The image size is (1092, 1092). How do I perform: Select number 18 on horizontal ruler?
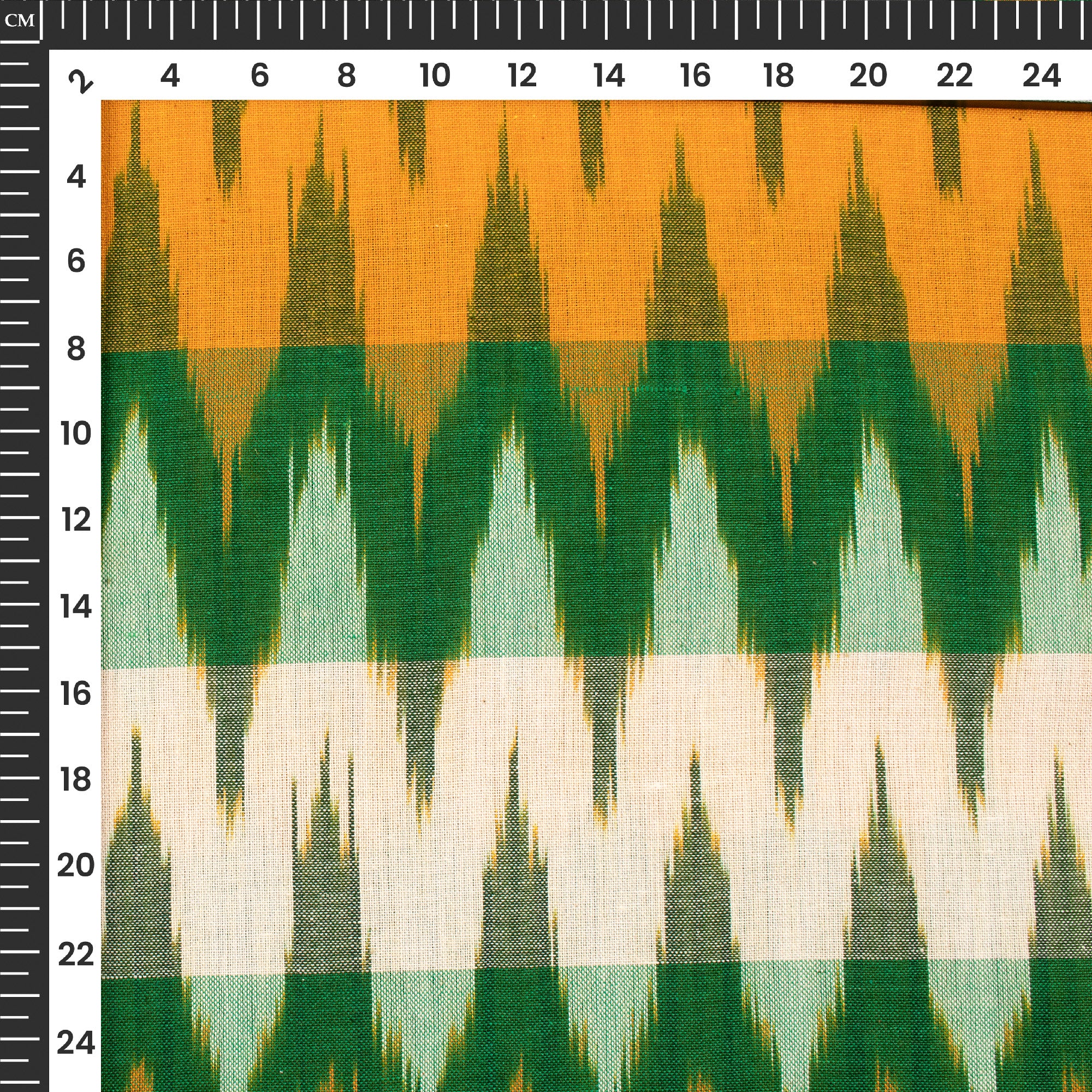[x=779, y=76]
